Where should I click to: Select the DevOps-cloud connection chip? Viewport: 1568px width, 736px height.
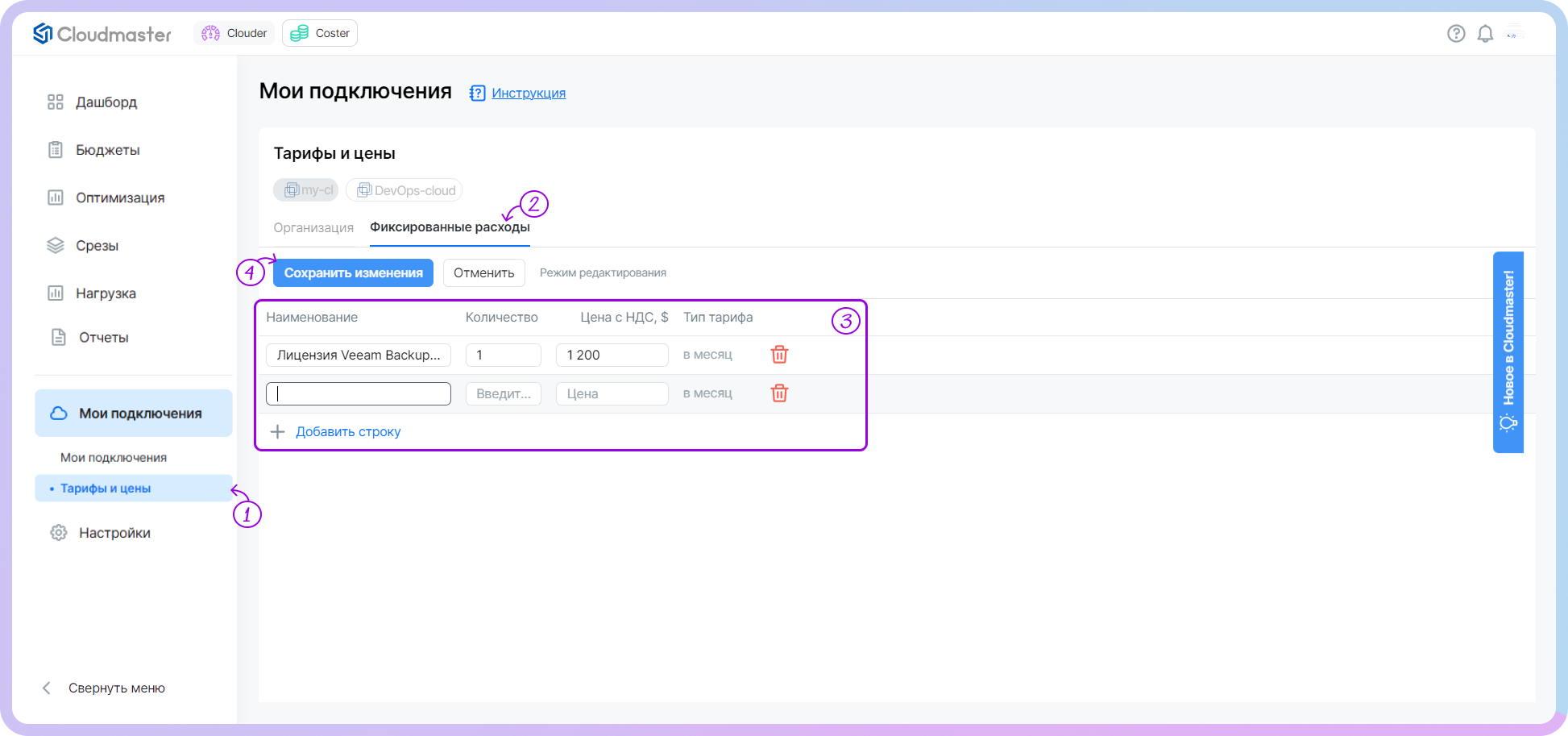pyautogui.click(x=404, y=190)
